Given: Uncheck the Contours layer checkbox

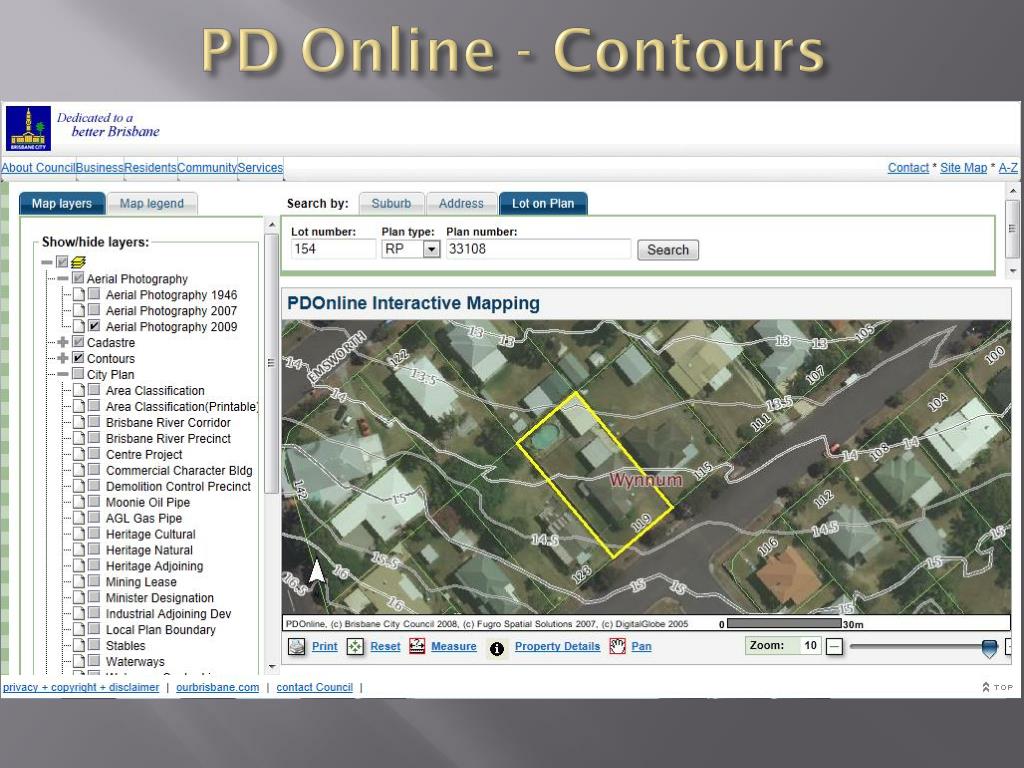Looking at the screenshot, I should point(78,357).
